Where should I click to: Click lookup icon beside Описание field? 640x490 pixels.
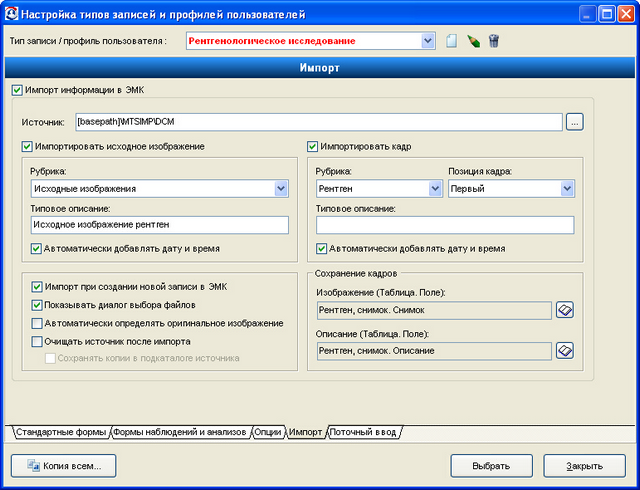(x=565, y=351)
